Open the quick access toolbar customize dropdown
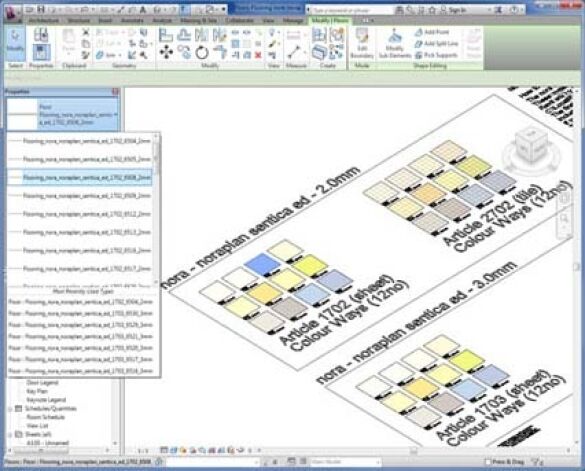Viewport: 585px width, 471px height. click(224, 9)
